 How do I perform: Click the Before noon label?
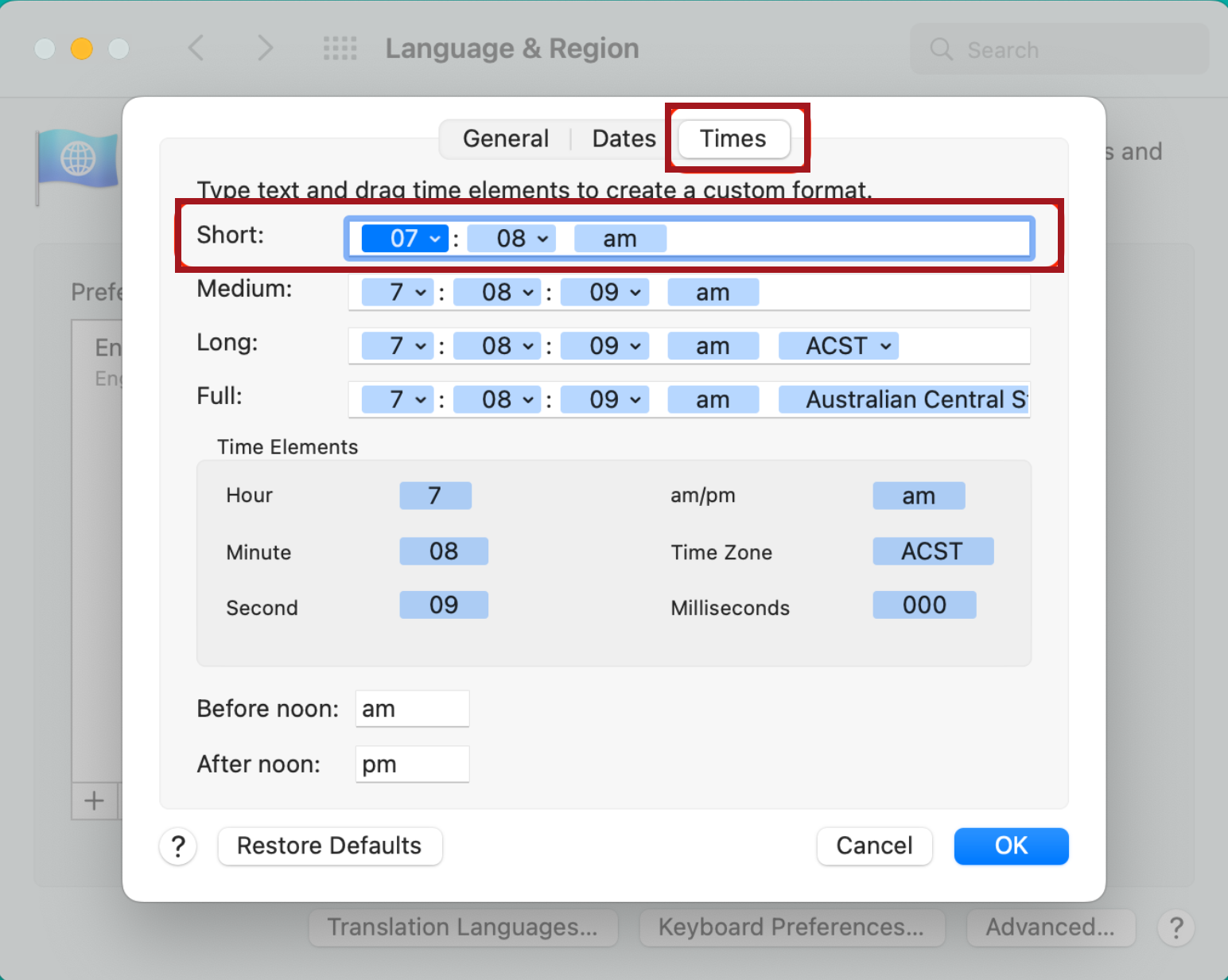click(x=267, y=709)
